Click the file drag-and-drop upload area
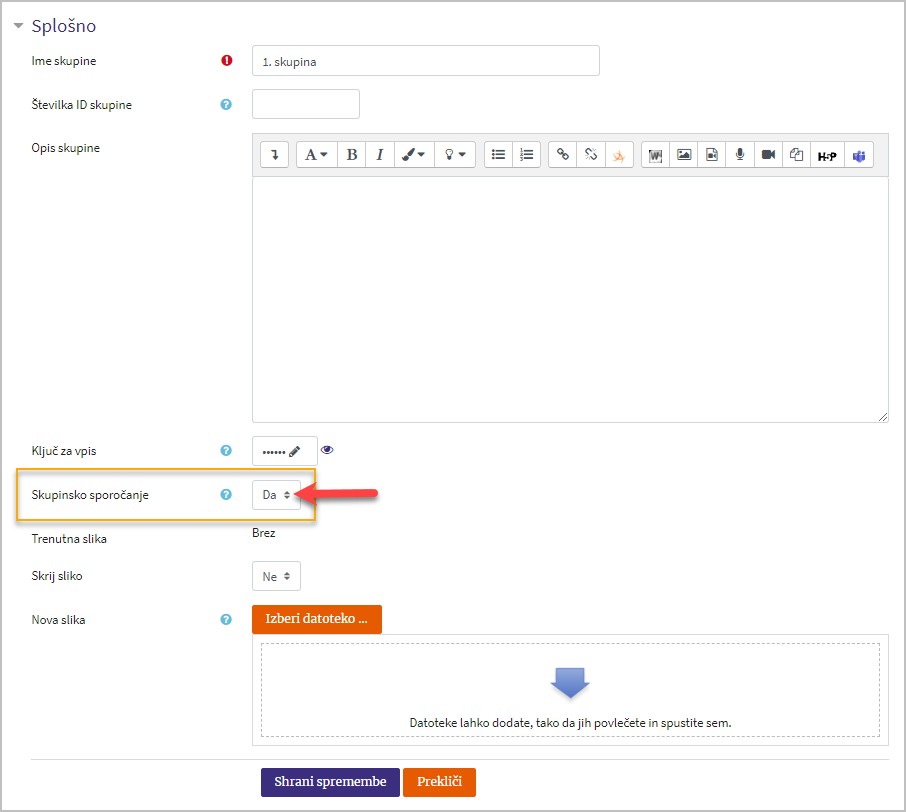The width and height of the screenshot is (906, 812). tap(570, 690)
